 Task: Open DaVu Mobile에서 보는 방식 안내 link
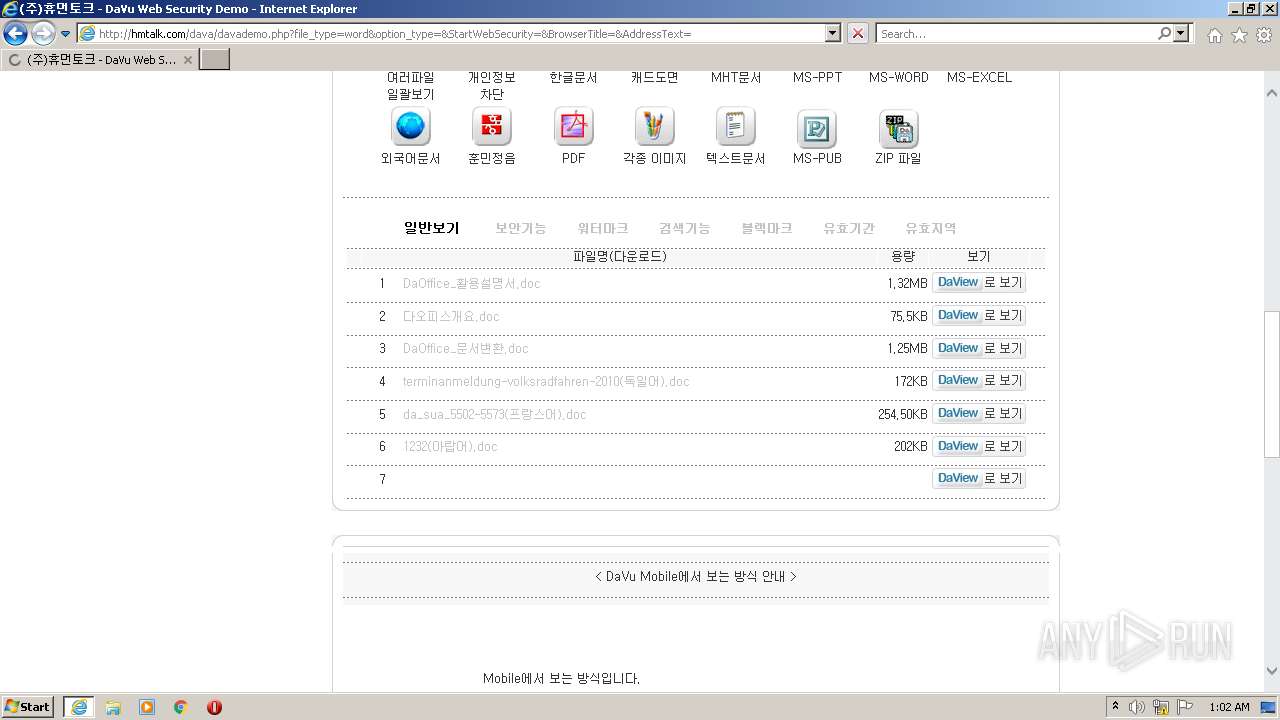click(696, 576)
